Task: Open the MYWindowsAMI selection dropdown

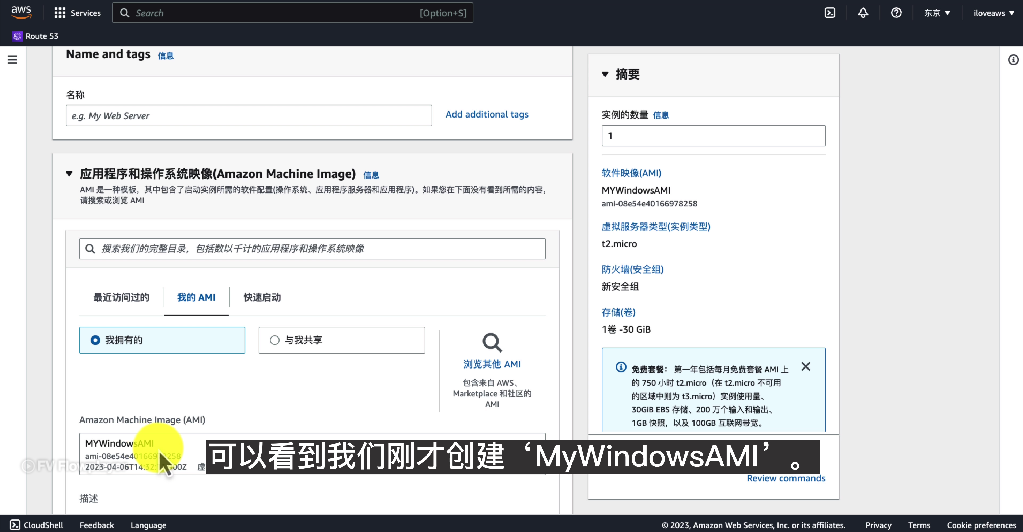Action: pyautogui.click(x=313, y=454)
